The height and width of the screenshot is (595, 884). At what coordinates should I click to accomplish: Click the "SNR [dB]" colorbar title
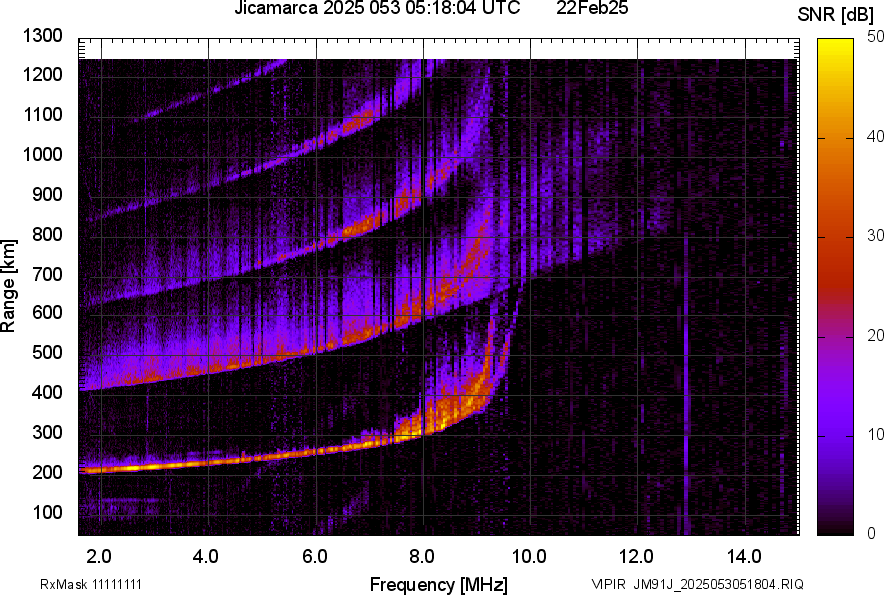tap(839, 15)
